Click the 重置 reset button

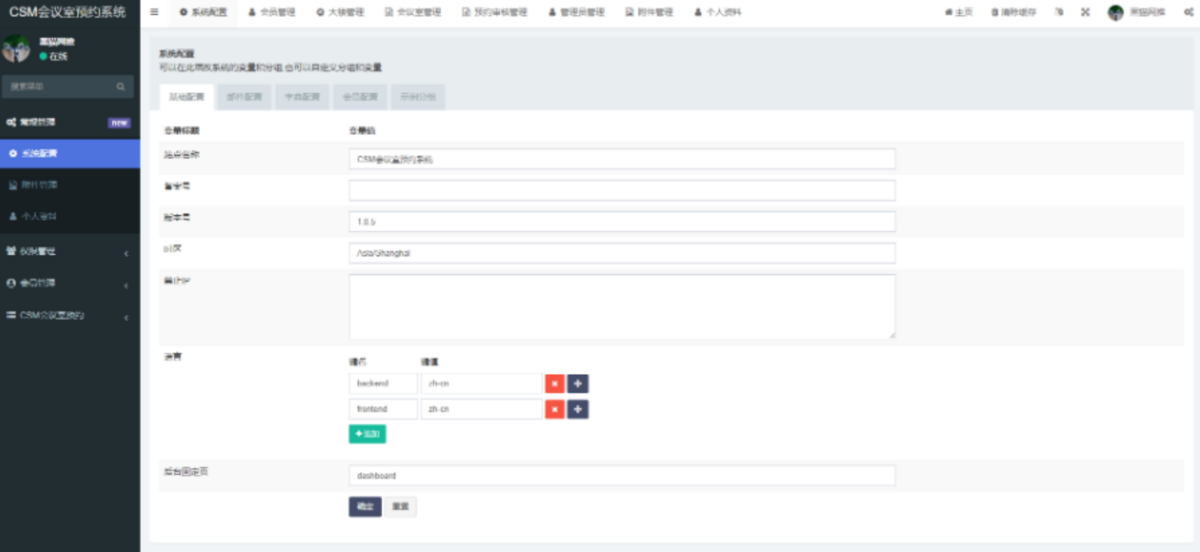[400, 507]
